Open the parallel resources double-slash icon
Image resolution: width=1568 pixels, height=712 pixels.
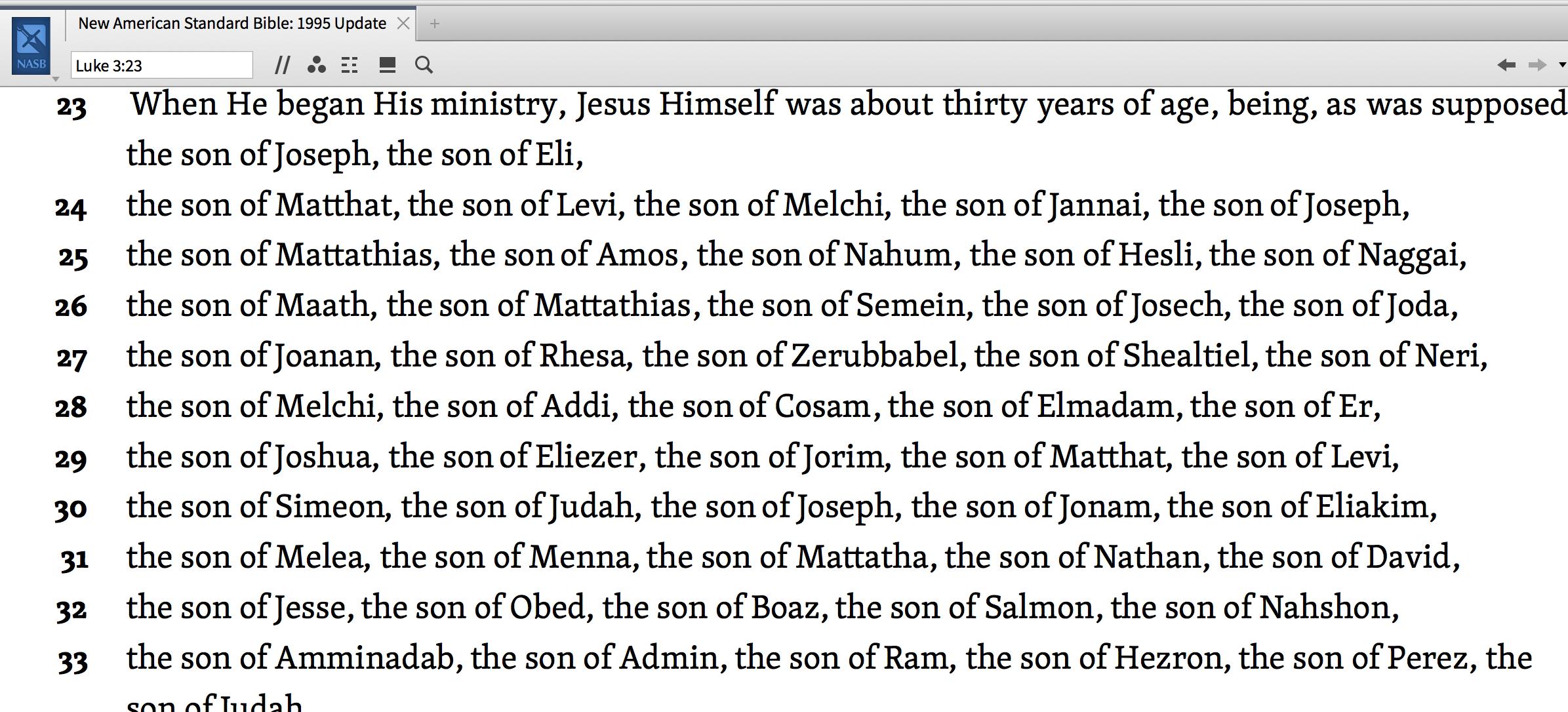(283, 65)
